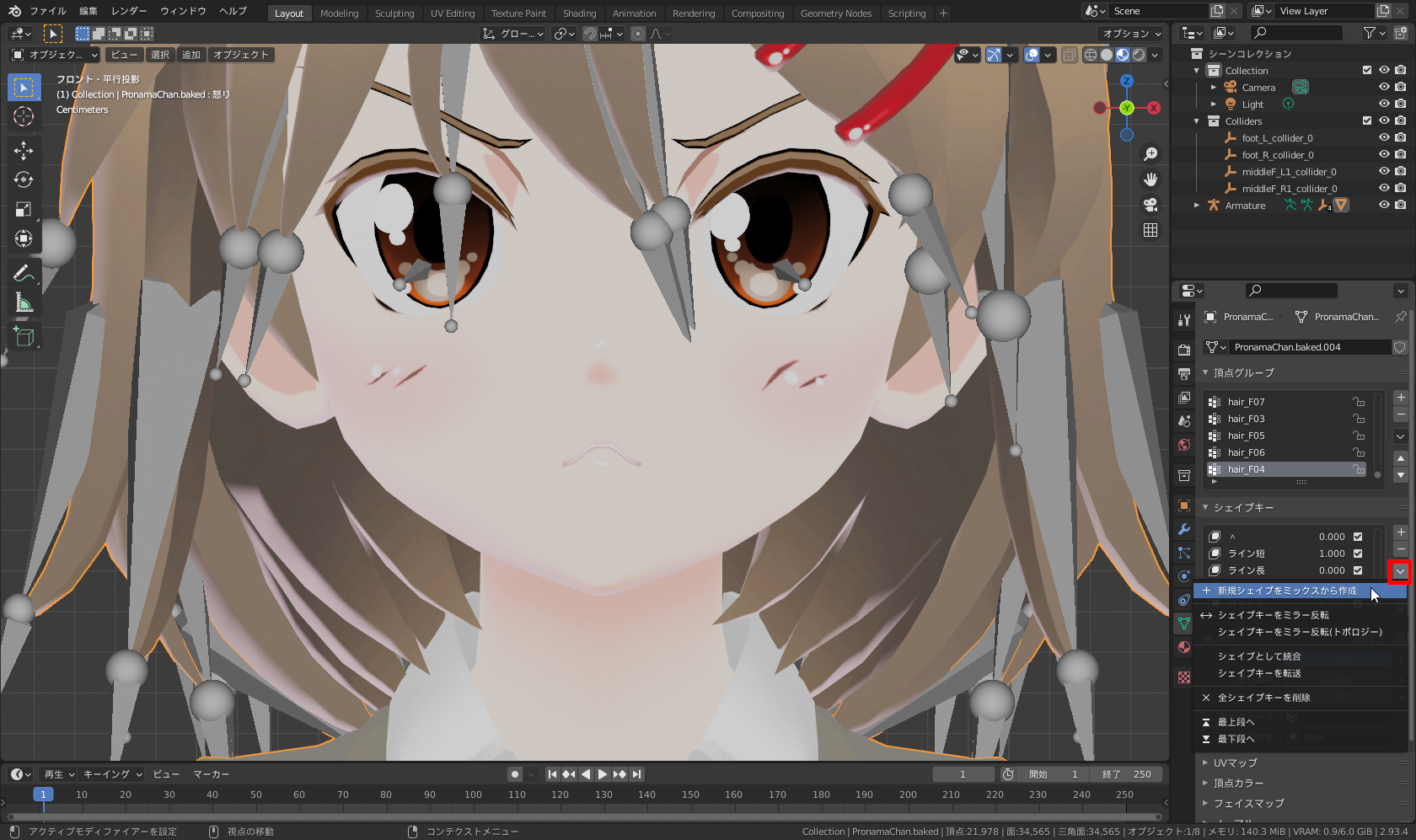
Task: Choose 全シェイプキーを削除 from the menu
Action: point(1300,698)
